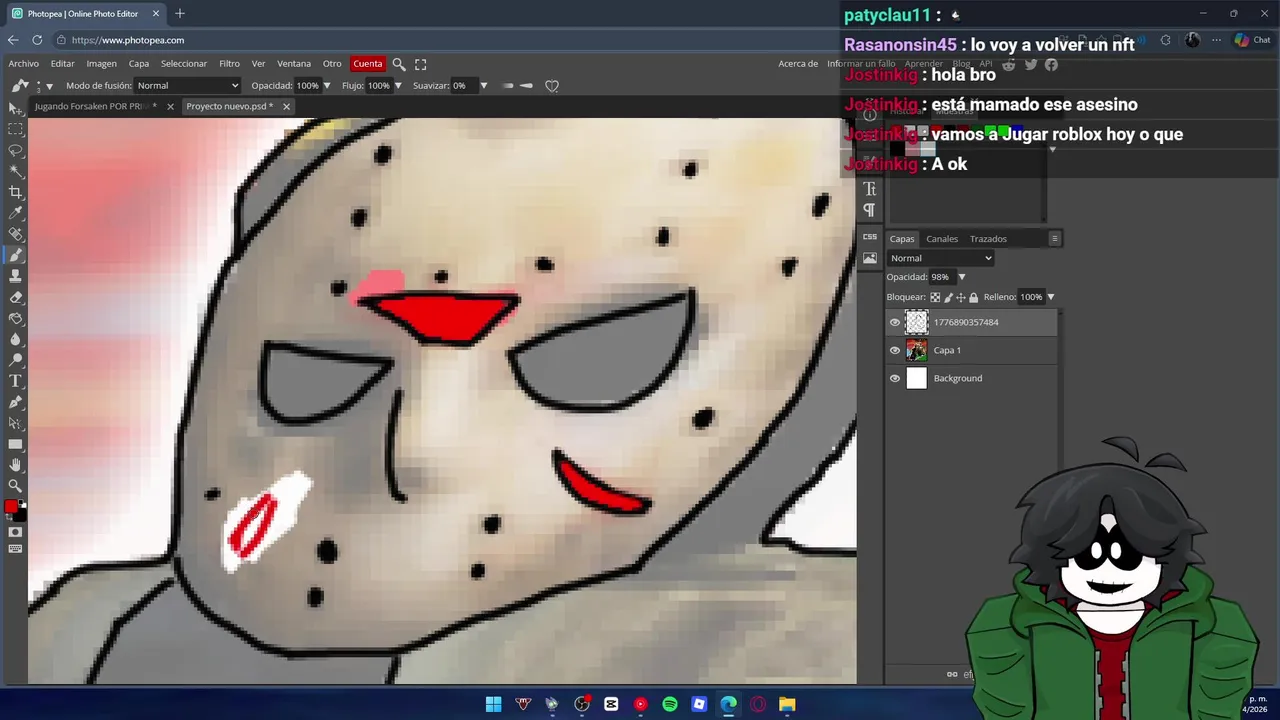
Task: Open the Filtro menu
Action: click(x=229, y=64)
